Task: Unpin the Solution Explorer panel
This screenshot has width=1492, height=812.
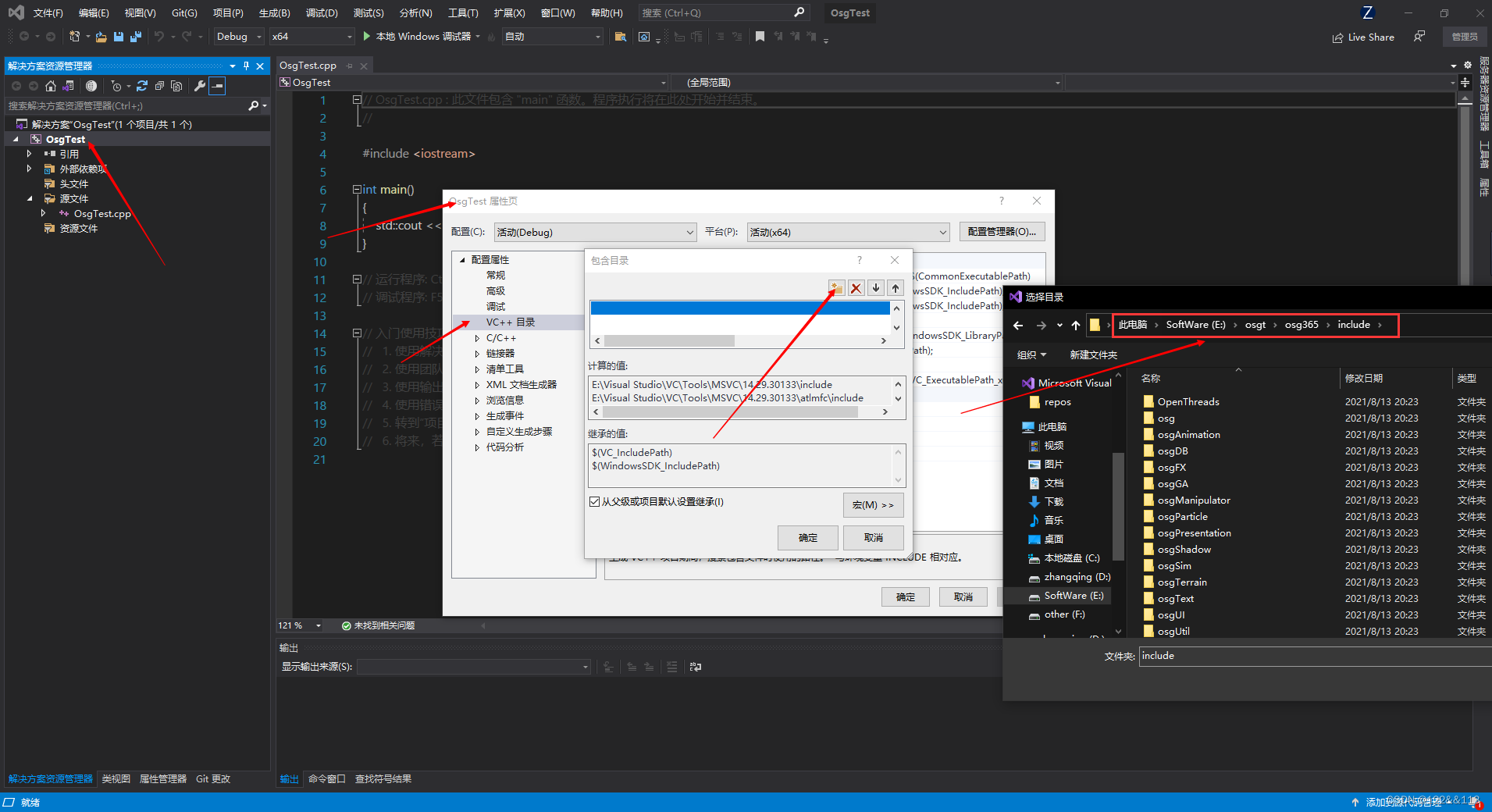Action: (245, 66)
